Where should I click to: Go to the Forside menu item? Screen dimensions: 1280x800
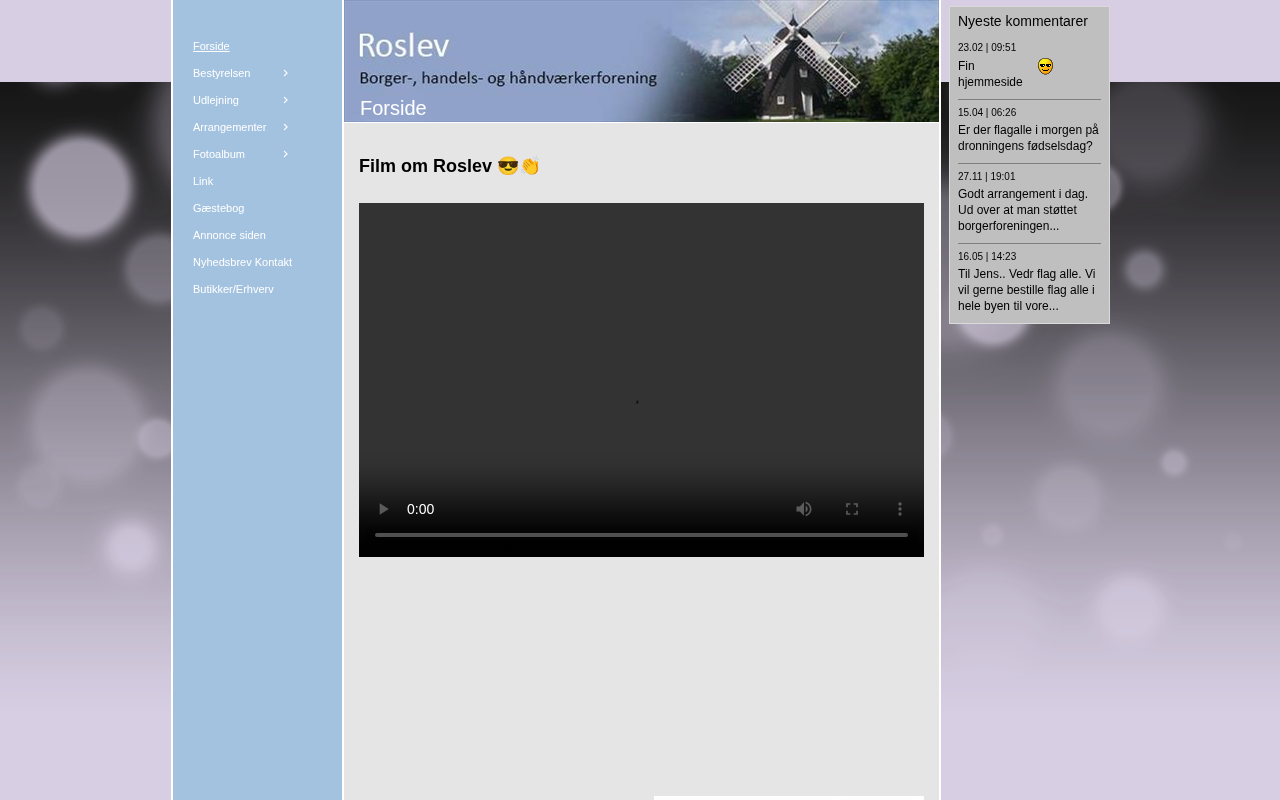(211, 46)
